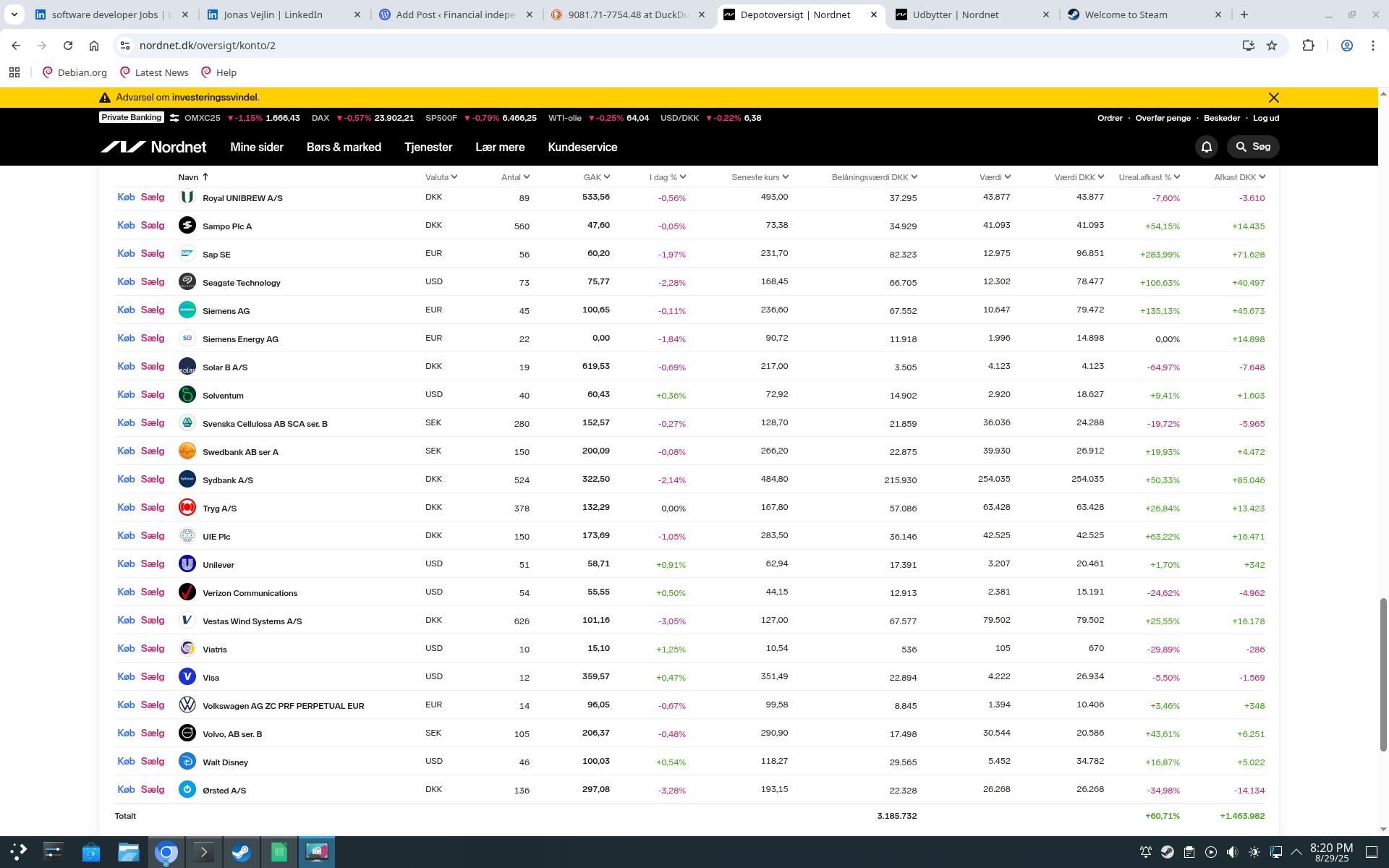The width and height of the screenshot is (1389, 868).
Task: Click the Sap SE logo icon
Action: pos(187,253)
